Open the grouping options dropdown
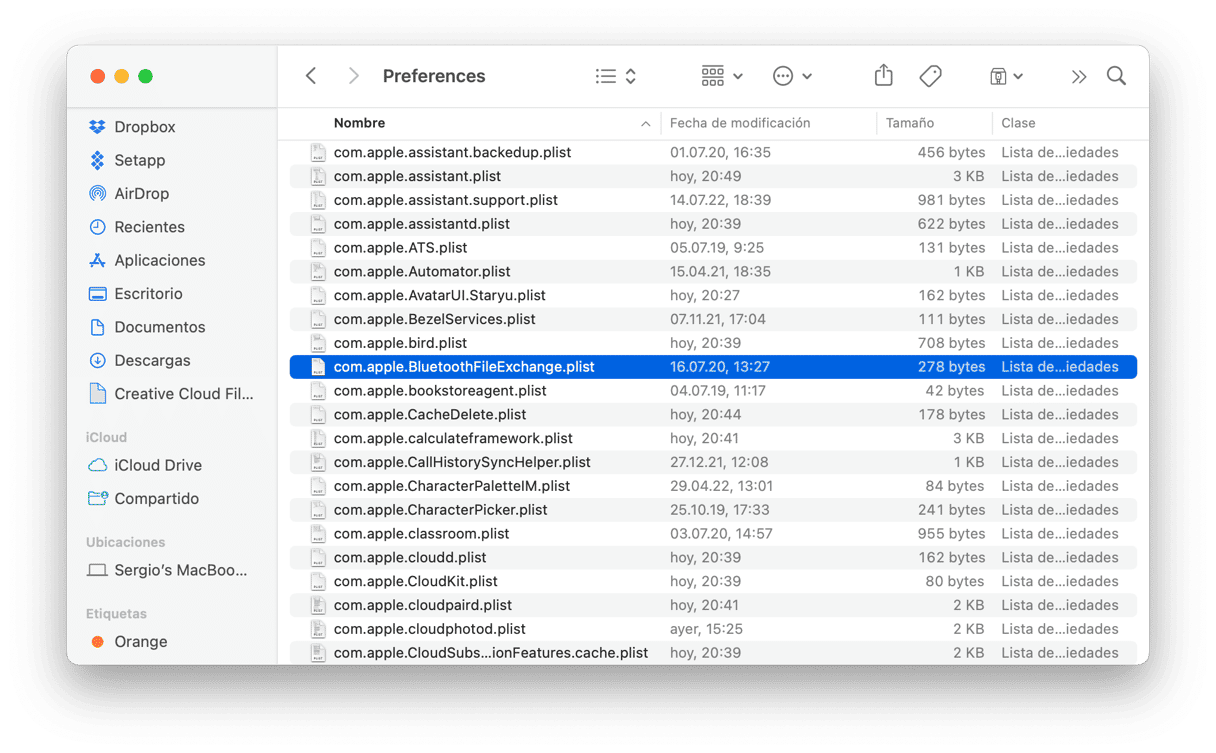 [721, 76]
